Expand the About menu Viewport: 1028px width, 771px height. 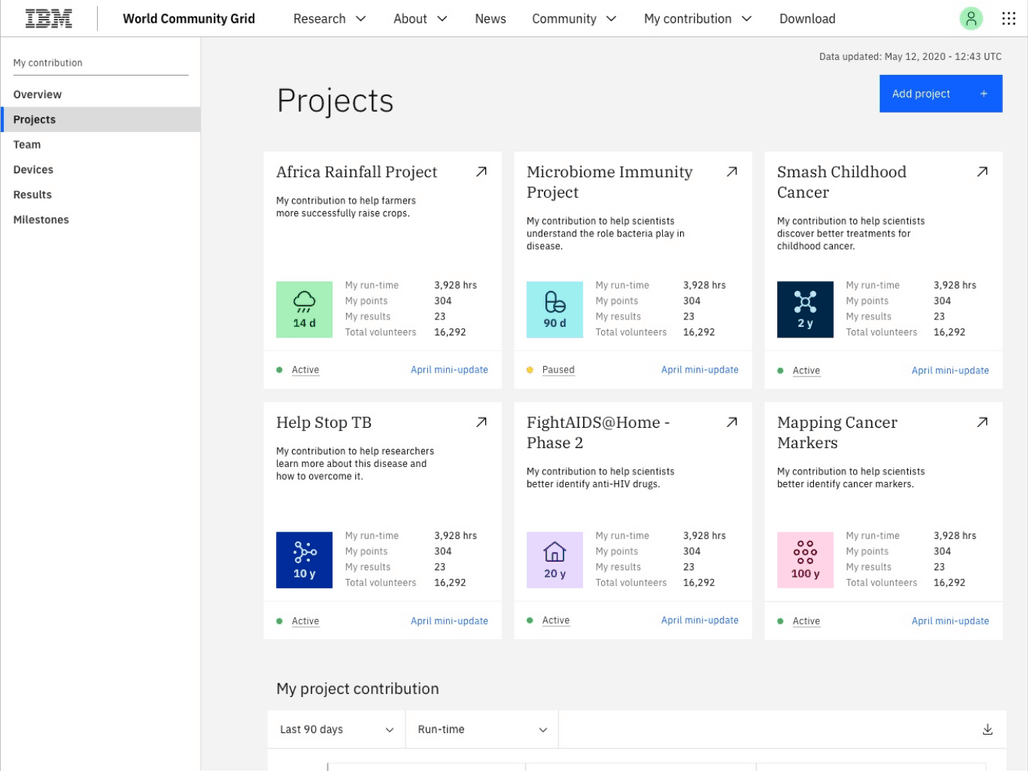pyautogui.click(x=420, y=18)
